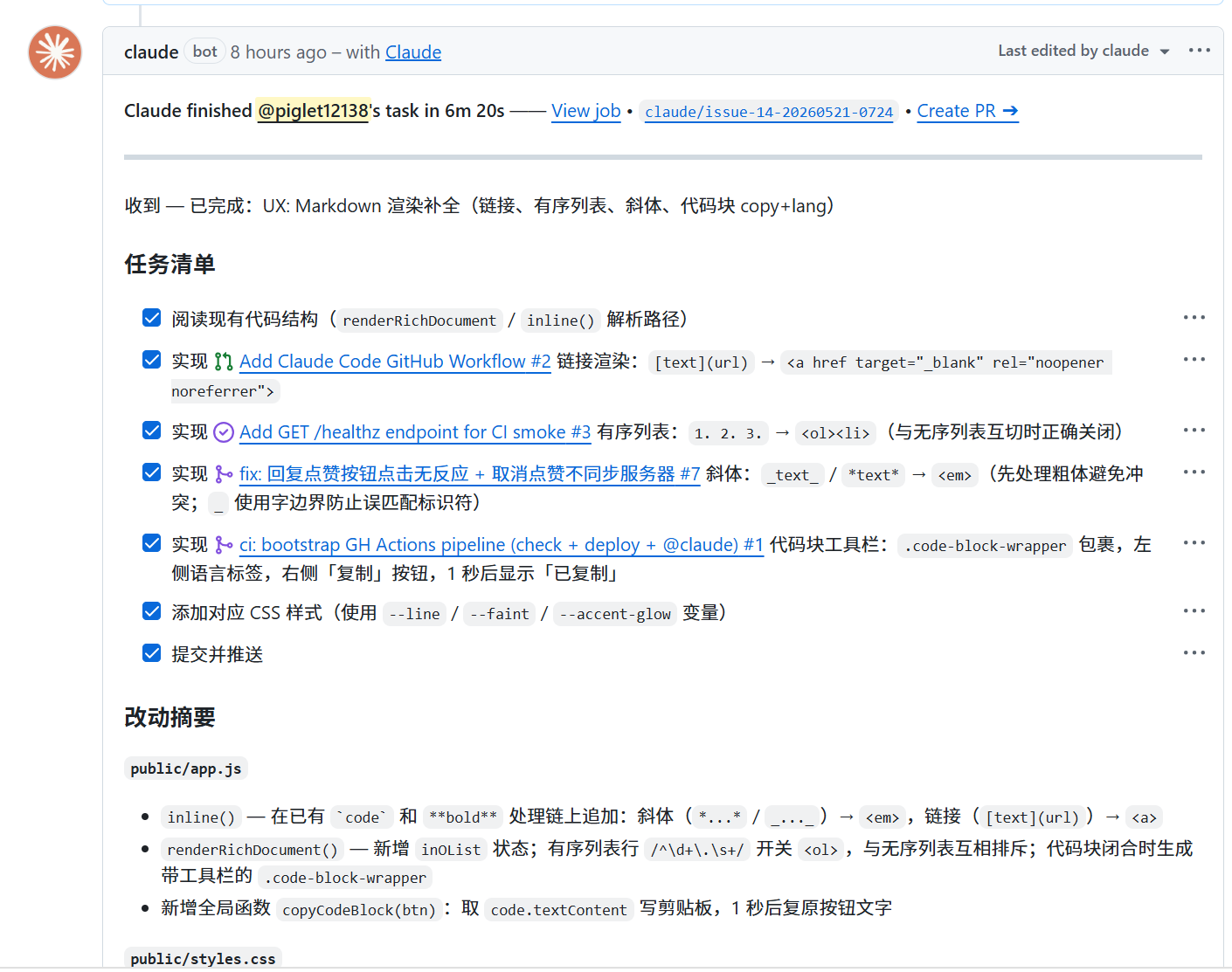Click the public/app.js code label

(186, 769)
